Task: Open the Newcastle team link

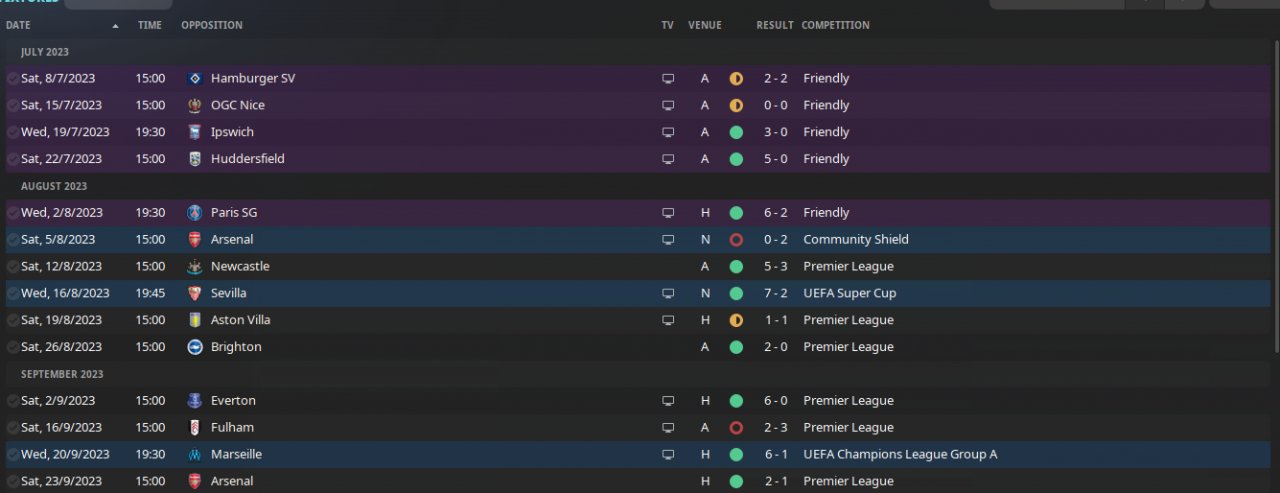Action: (238, 267)
